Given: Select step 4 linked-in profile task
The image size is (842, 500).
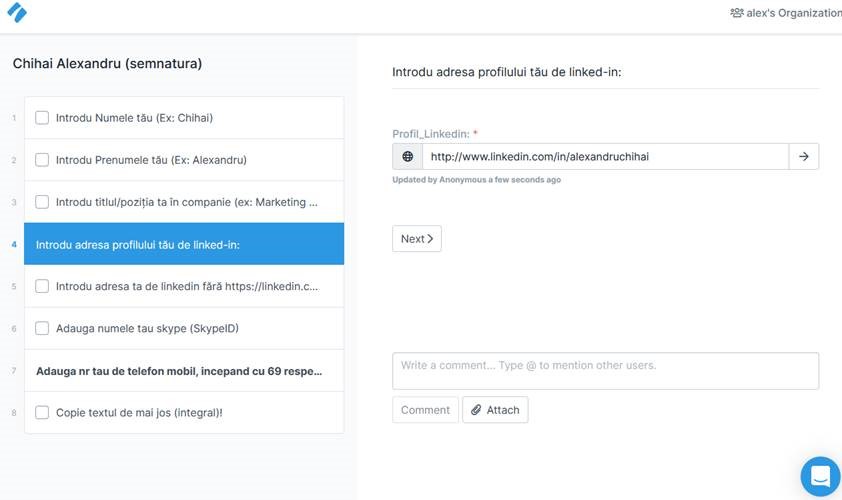Looking at the screenshot, I should (184, 244).
